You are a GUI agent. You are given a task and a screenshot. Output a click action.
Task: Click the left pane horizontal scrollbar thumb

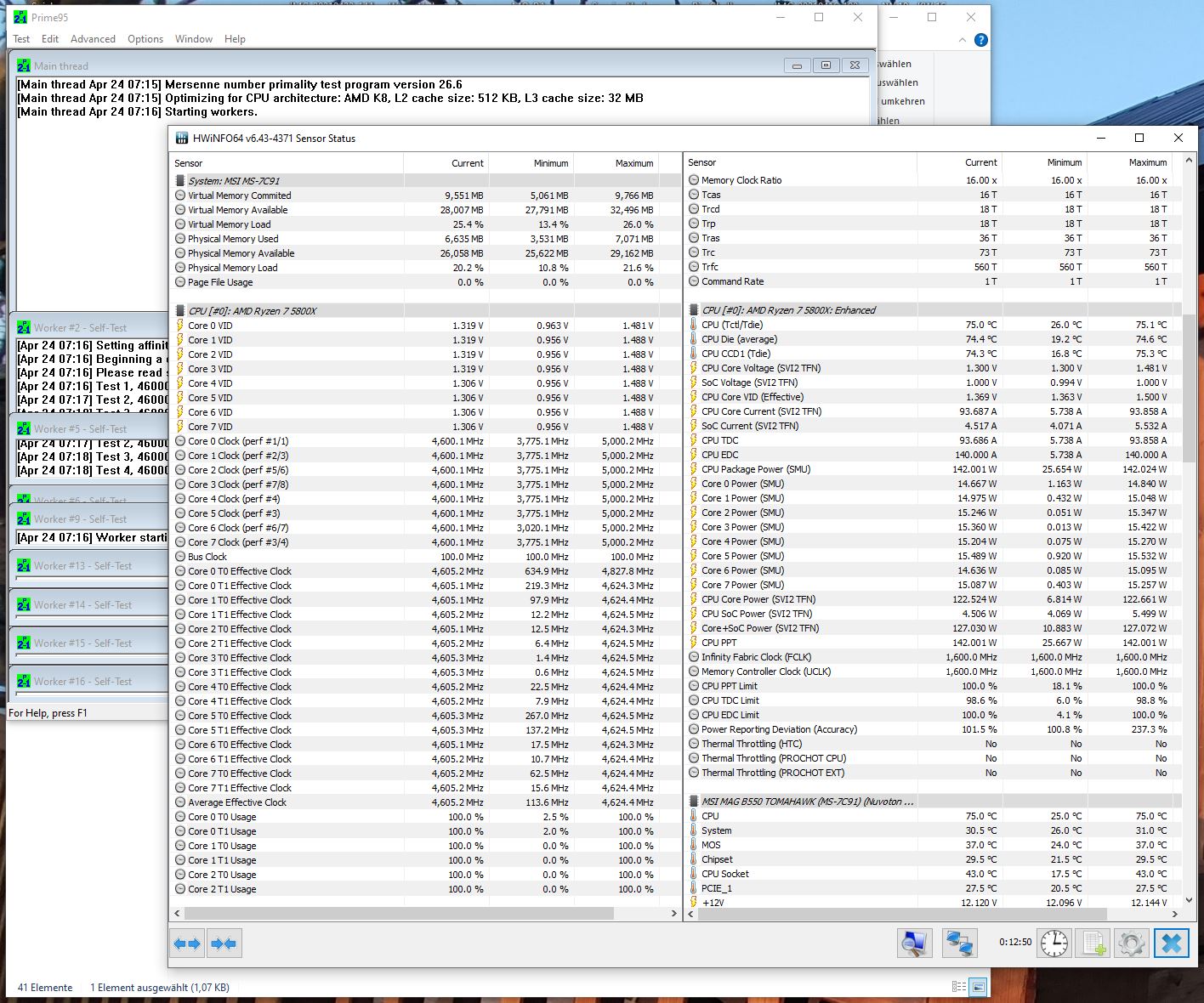tap(399, 913)
